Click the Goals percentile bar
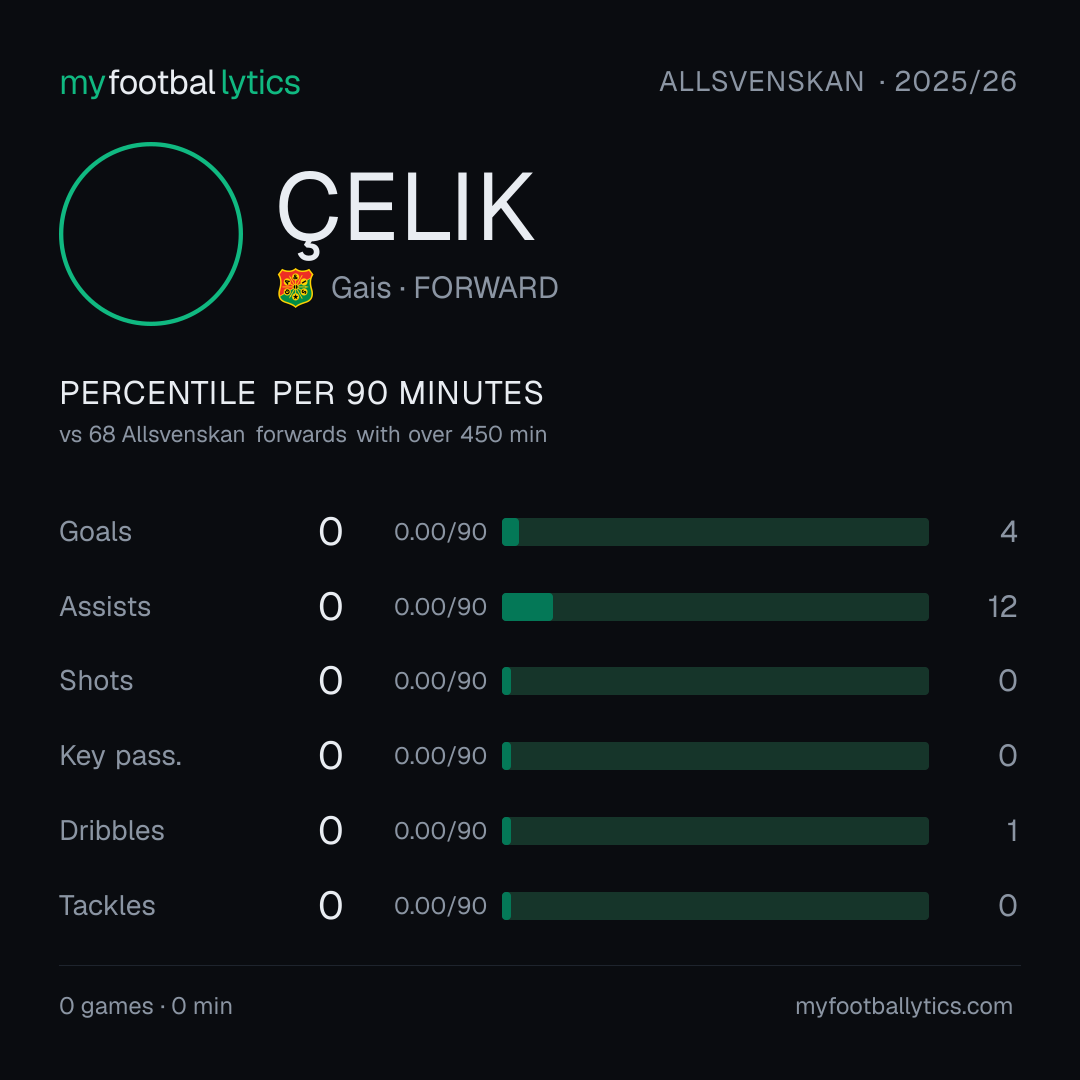Screen dimensions: 1080x1080 [x=715, y=532]
